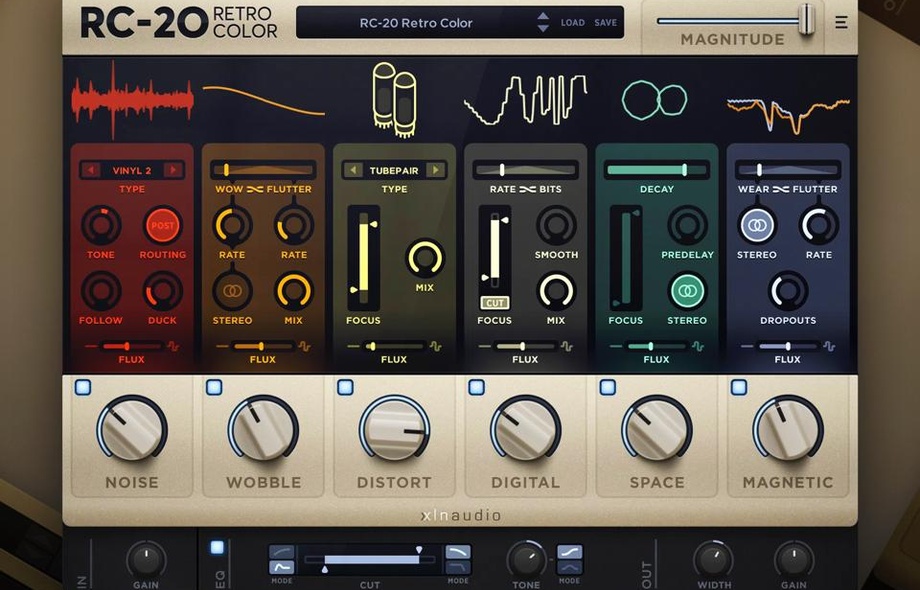Toggle the CUT button in Digital module

click(x=494, y=302)
